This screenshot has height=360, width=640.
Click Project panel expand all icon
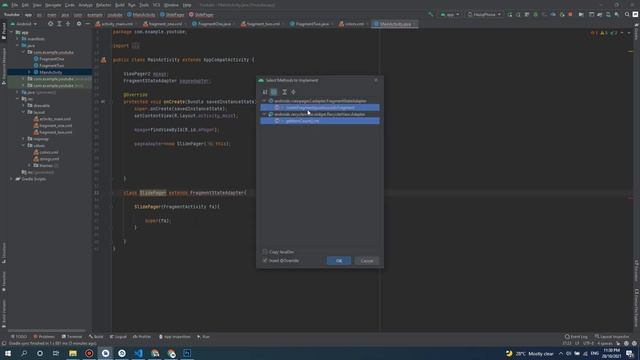pos(59,24)
